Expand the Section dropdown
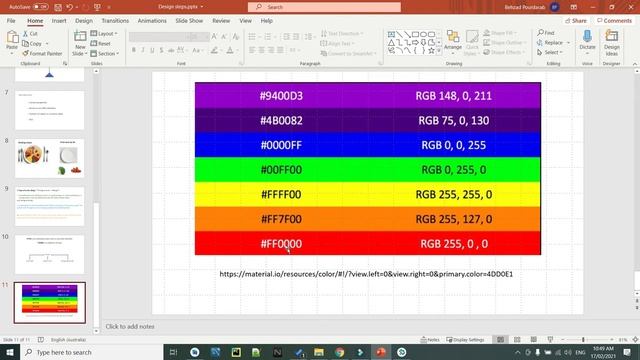Image resolution: width=640 pixels, height=360 pixels. click(105, 53)
